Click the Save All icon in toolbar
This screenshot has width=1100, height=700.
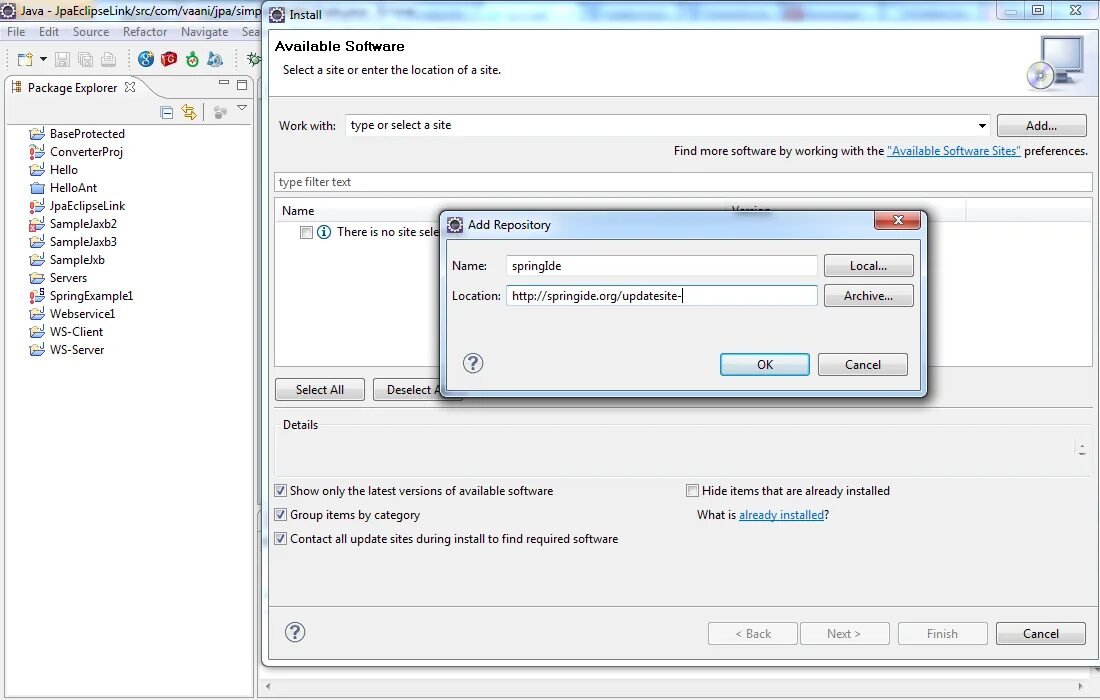click(86, 60)
